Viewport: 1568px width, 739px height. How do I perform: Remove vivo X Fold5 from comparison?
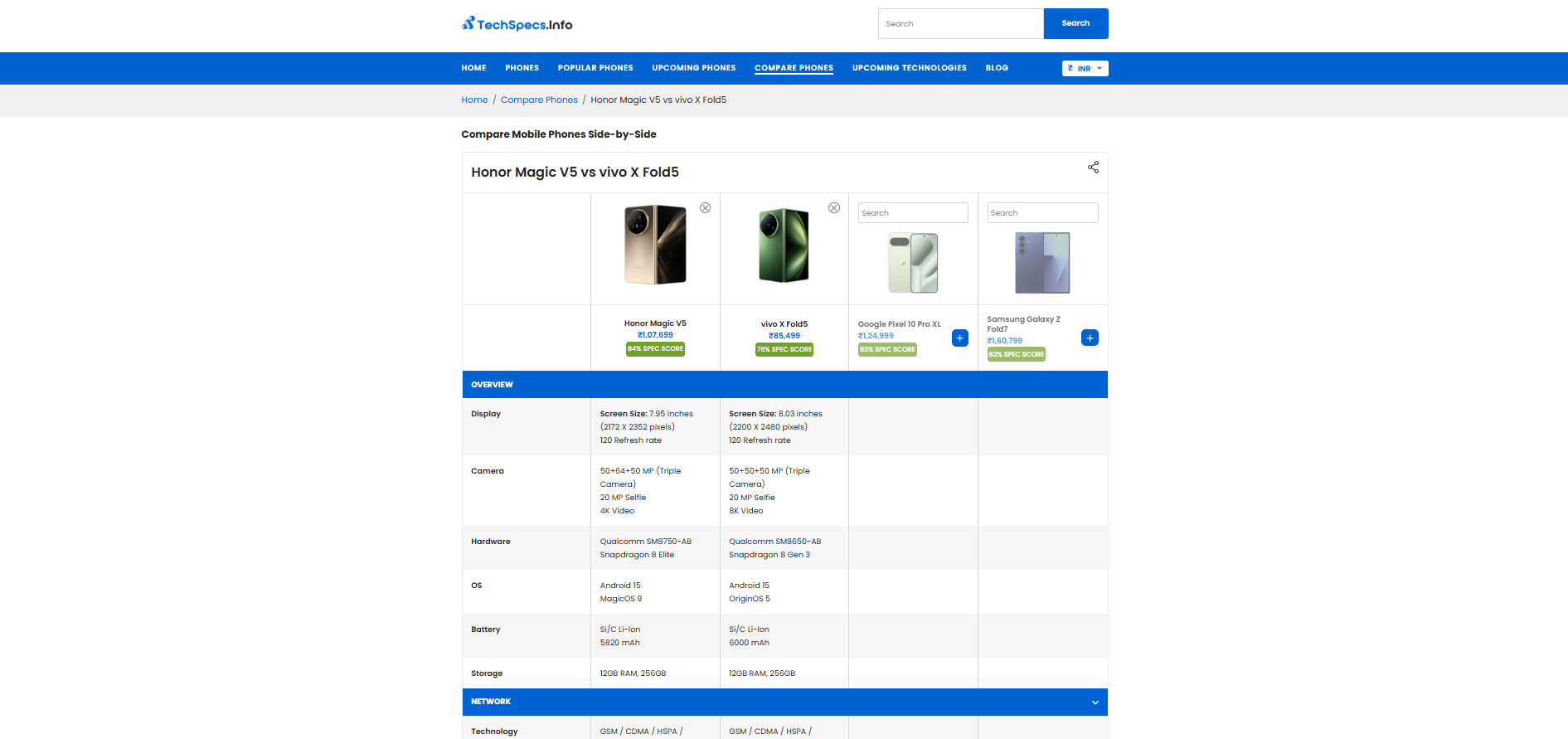coord(834,208)
